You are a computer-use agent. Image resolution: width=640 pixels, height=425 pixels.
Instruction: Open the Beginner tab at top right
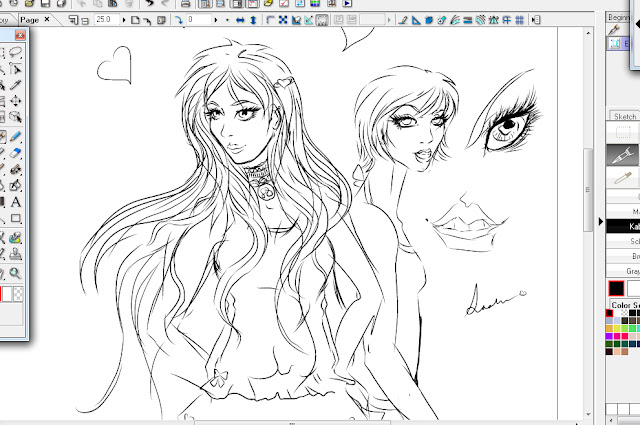619,18
